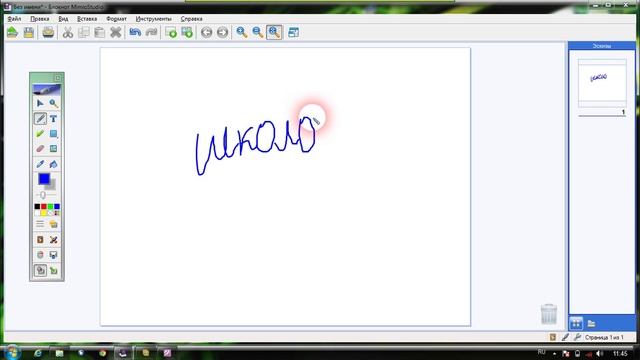Click the pencil icon in status bar
This screenshot has height=360, width=640.
(565, 337)
